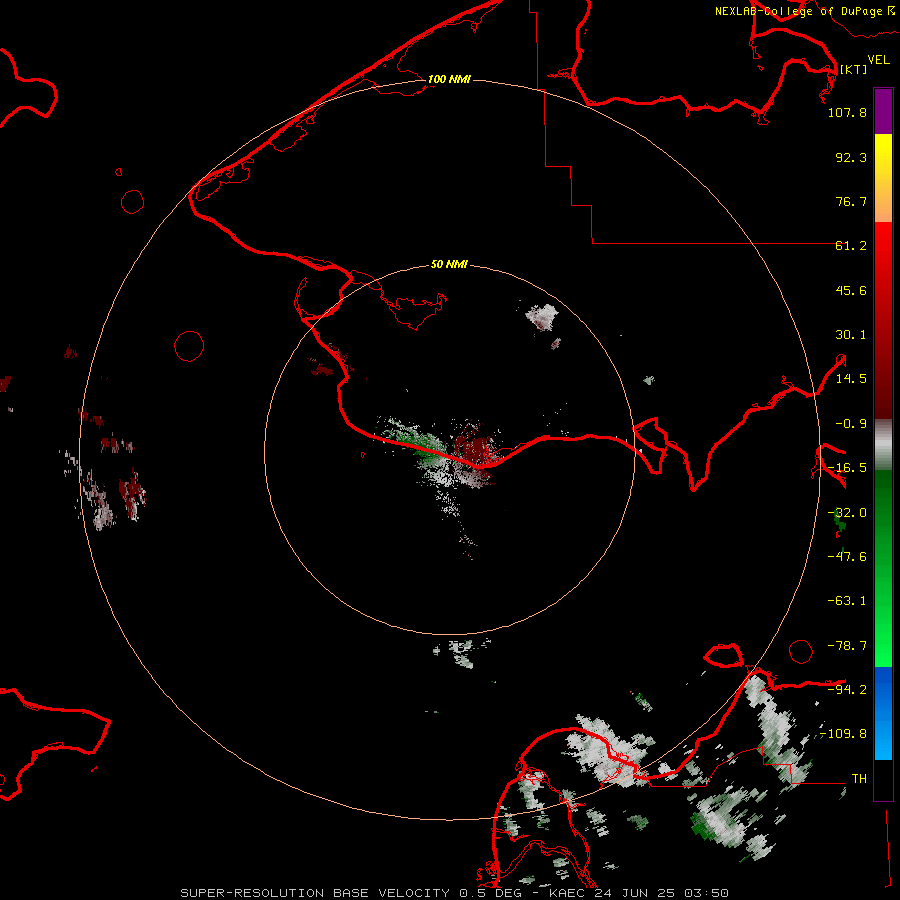
Task: Click the 50 NMI range ring label
Action: coord(449,264)
